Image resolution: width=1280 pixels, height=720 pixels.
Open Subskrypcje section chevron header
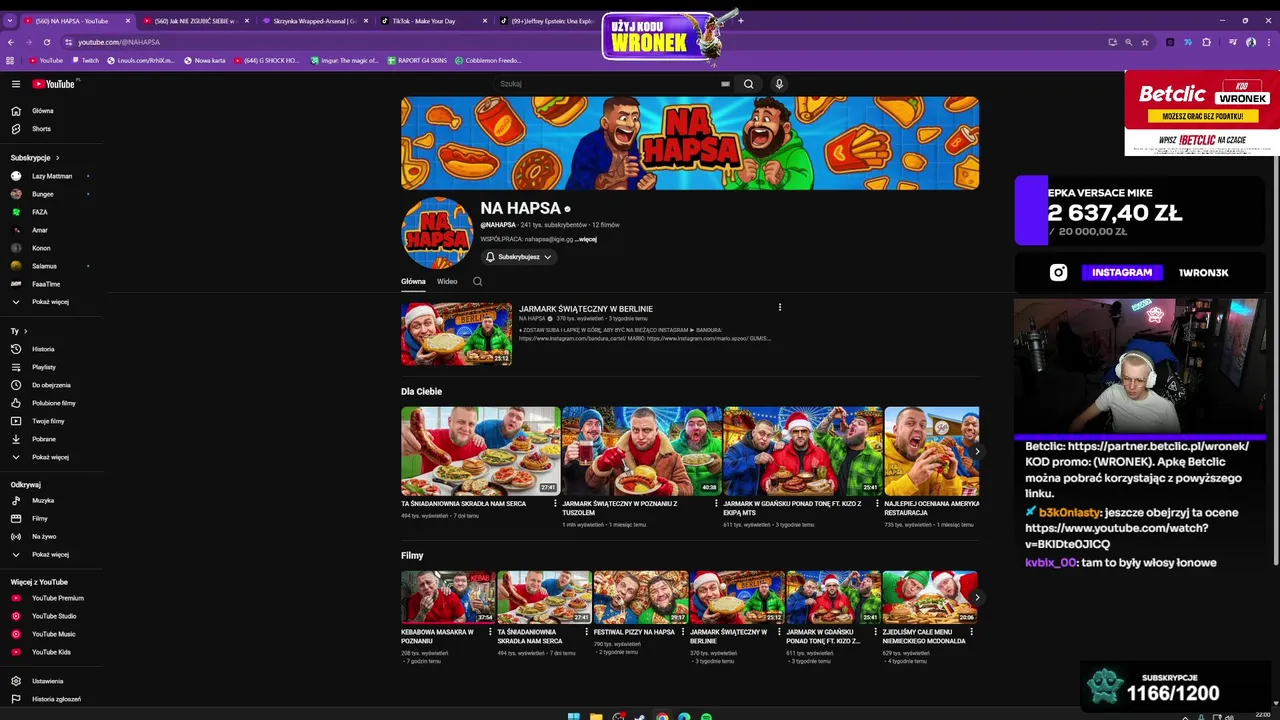tap(35, 158)
